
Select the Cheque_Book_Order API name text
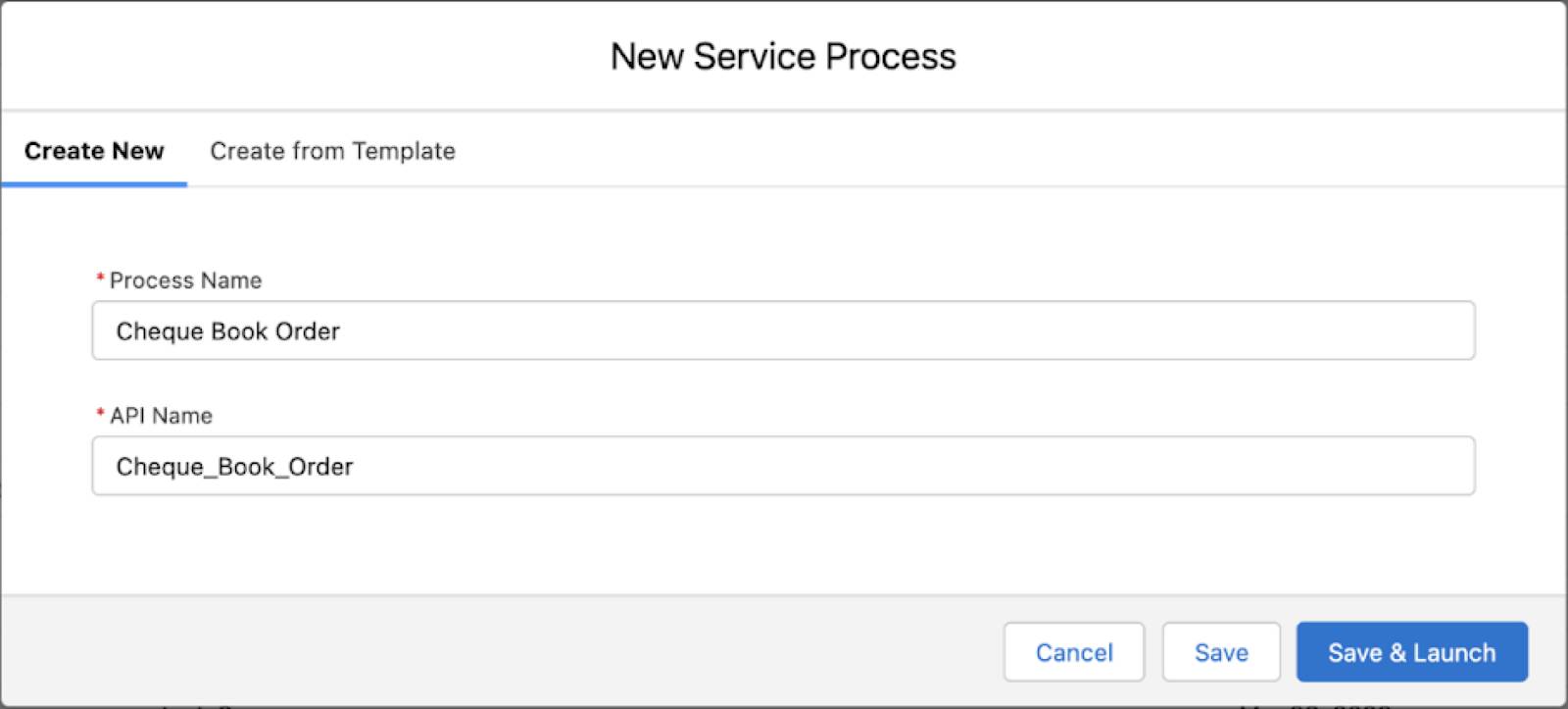233,466
